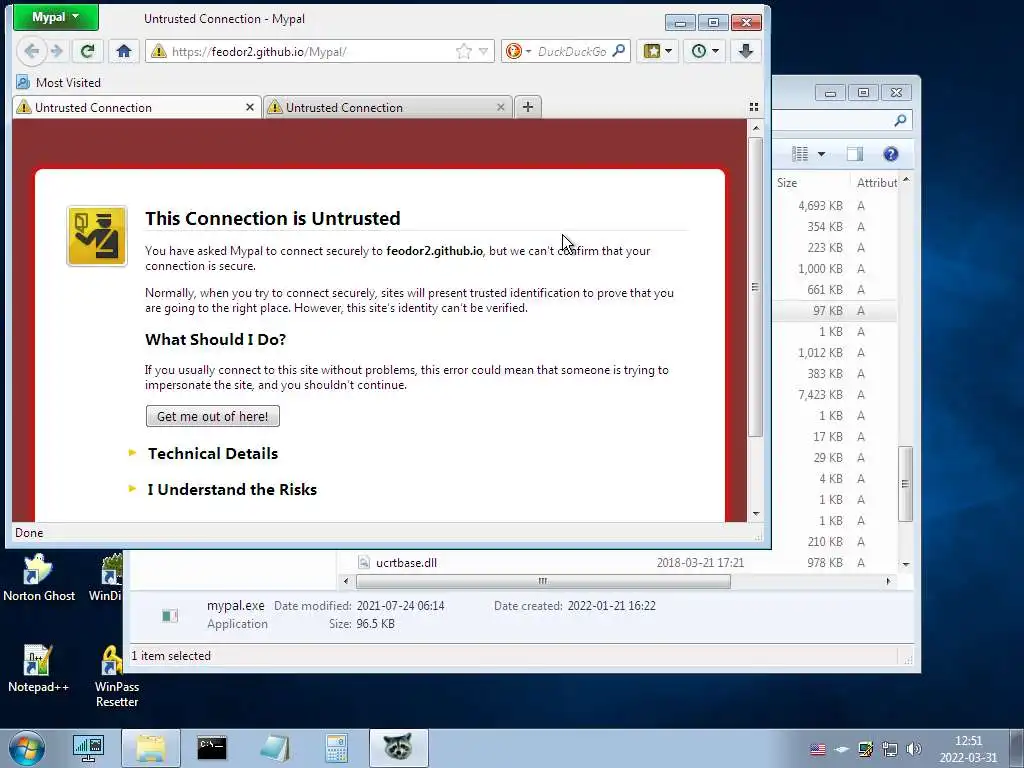Screen dimensions: 1024x768
Task: Click the search magnifier in the browser search box
Action: click(618, 51)
